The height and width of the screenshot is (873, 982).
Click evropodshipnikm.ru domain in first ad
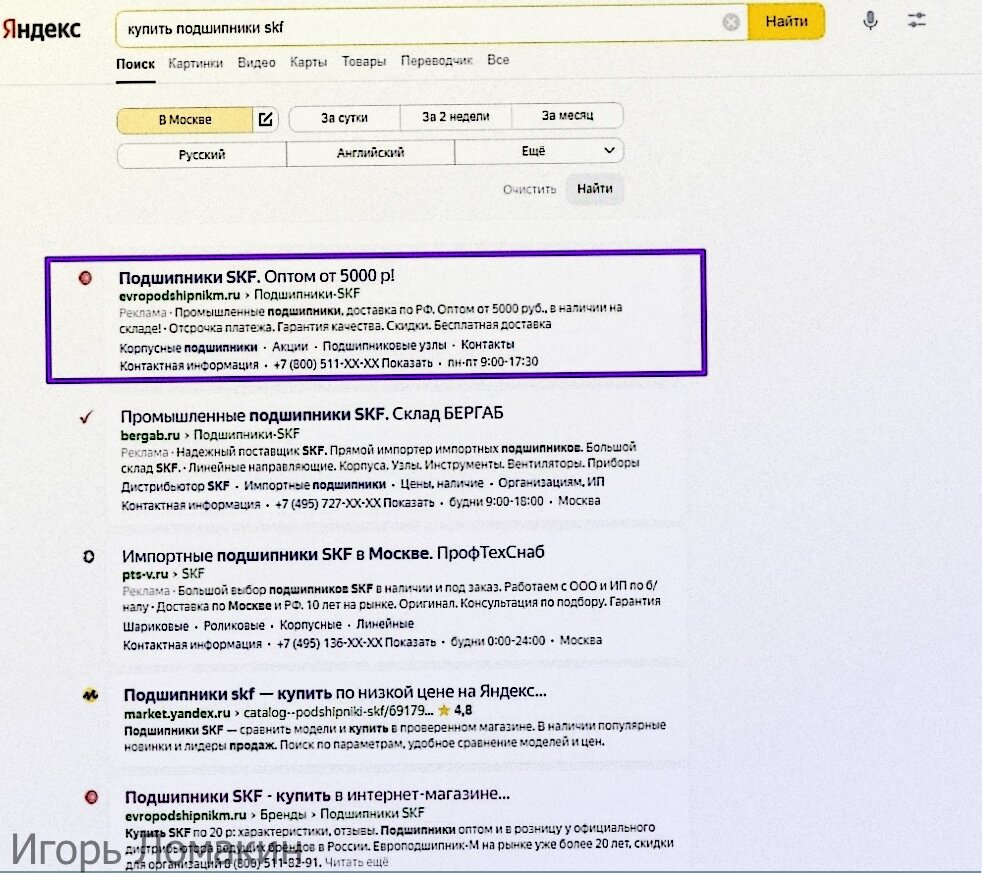click(180, 296)
